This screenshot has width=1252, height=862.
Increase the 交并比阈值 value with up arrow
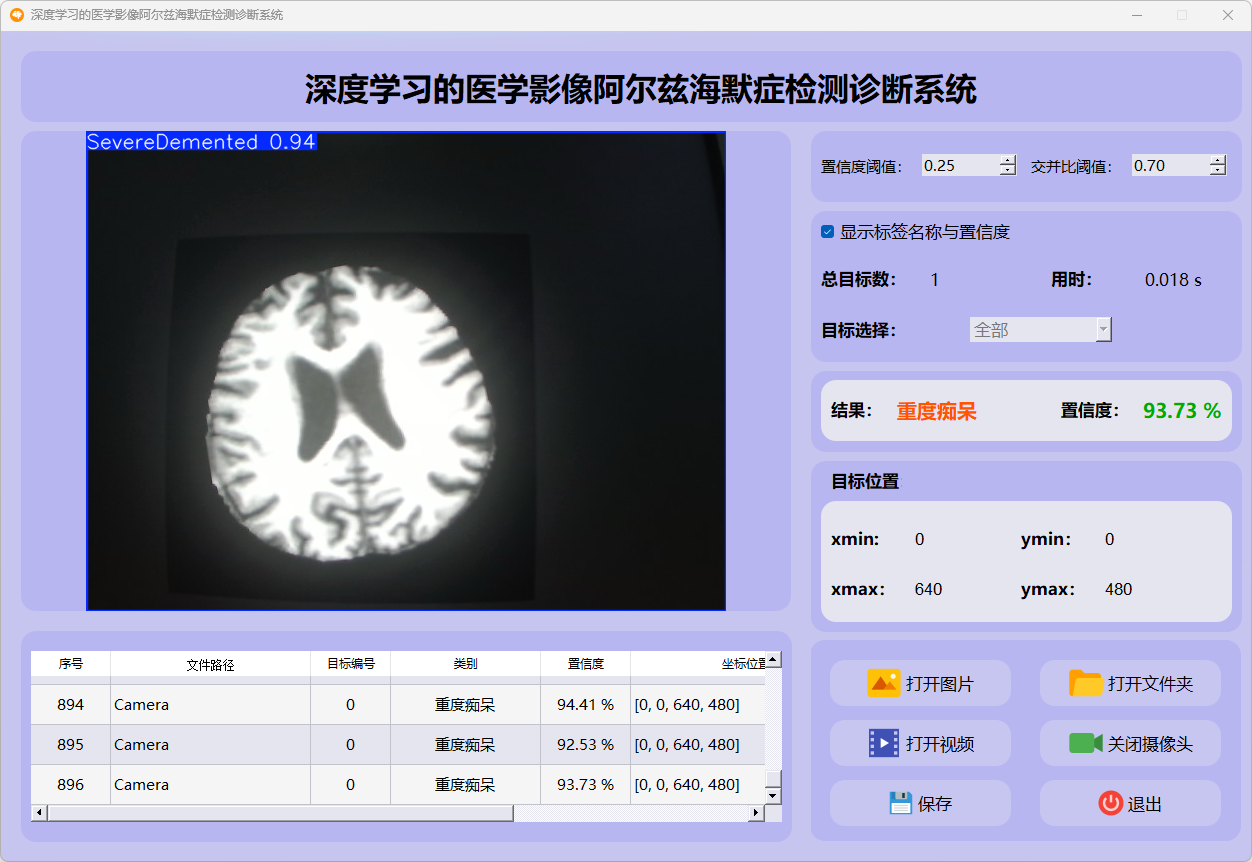point(1218,160)
